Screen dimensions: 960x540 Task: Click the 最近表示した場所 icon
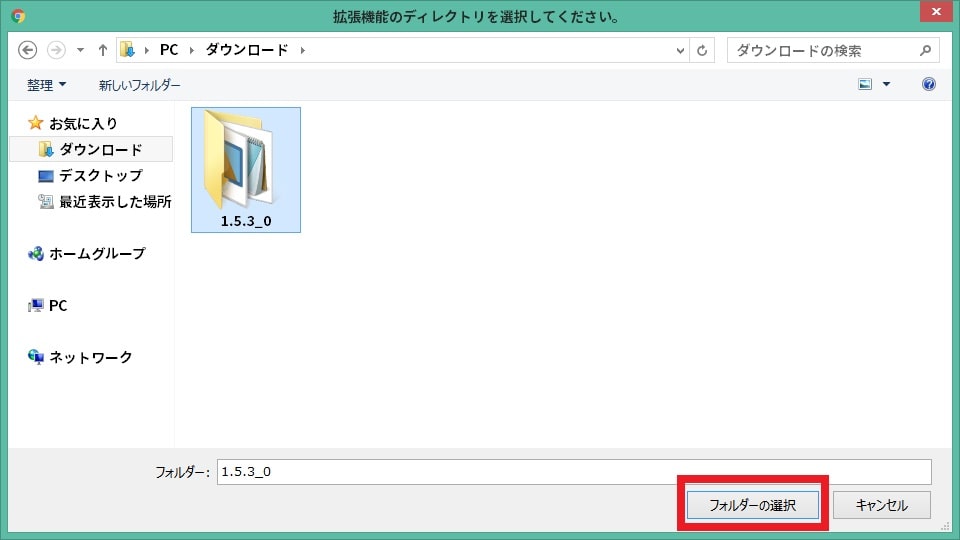(46, 201)
